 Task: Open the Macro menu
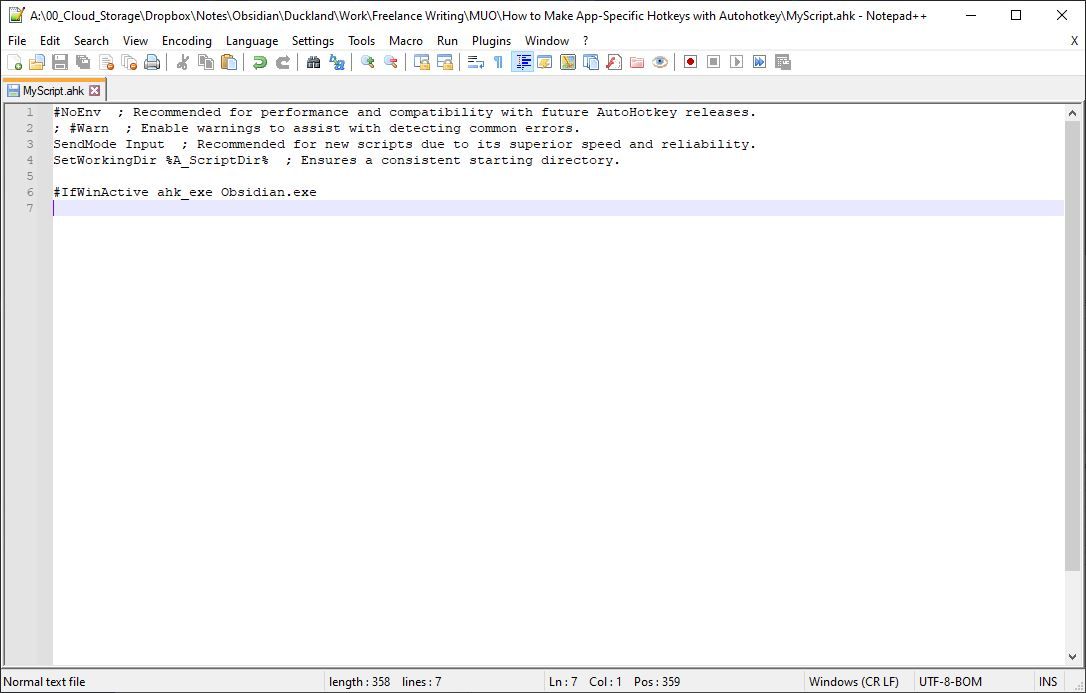(x=406, y=41)
